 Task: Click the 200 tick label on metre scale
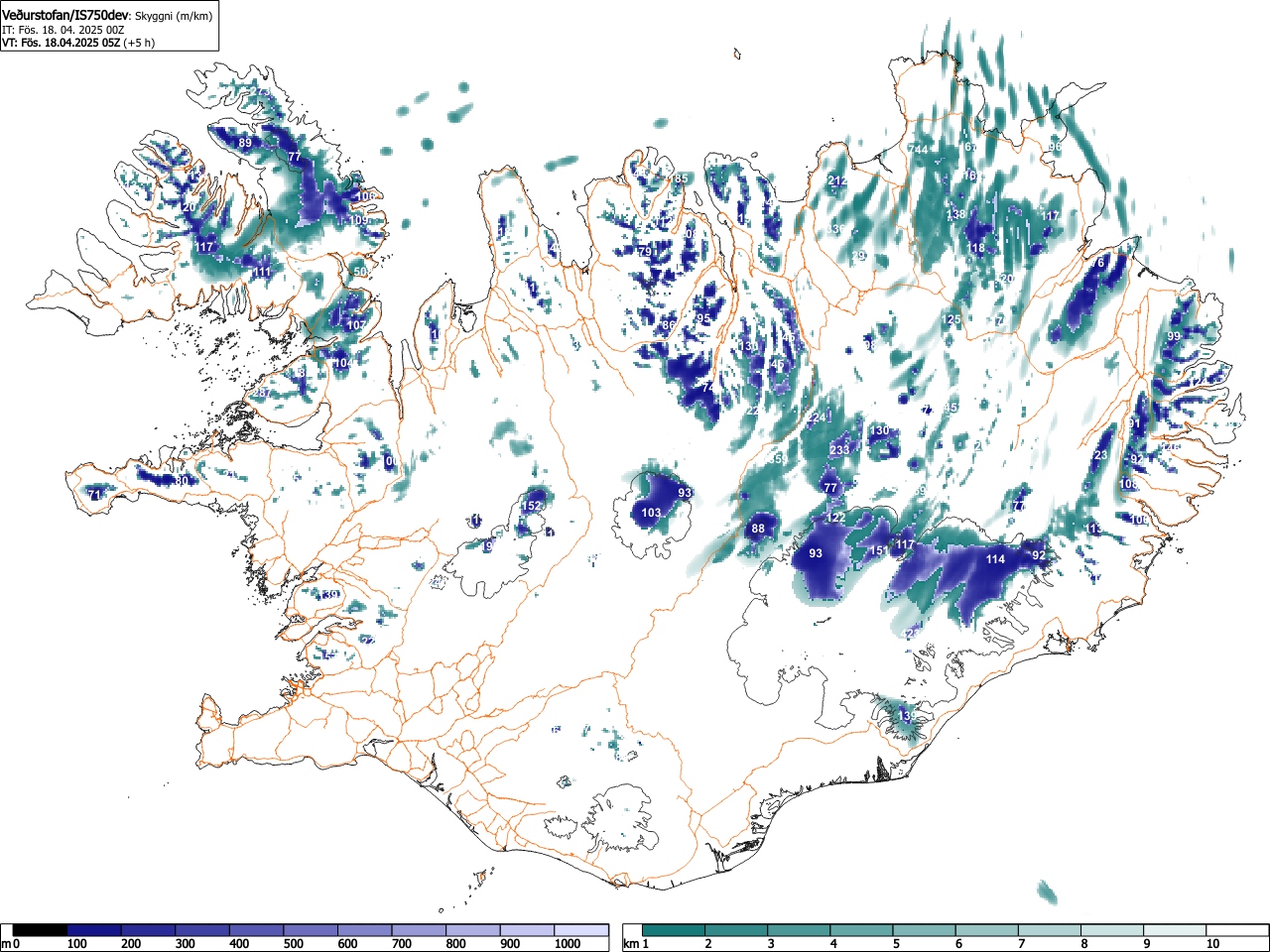(x=131, y=944)
